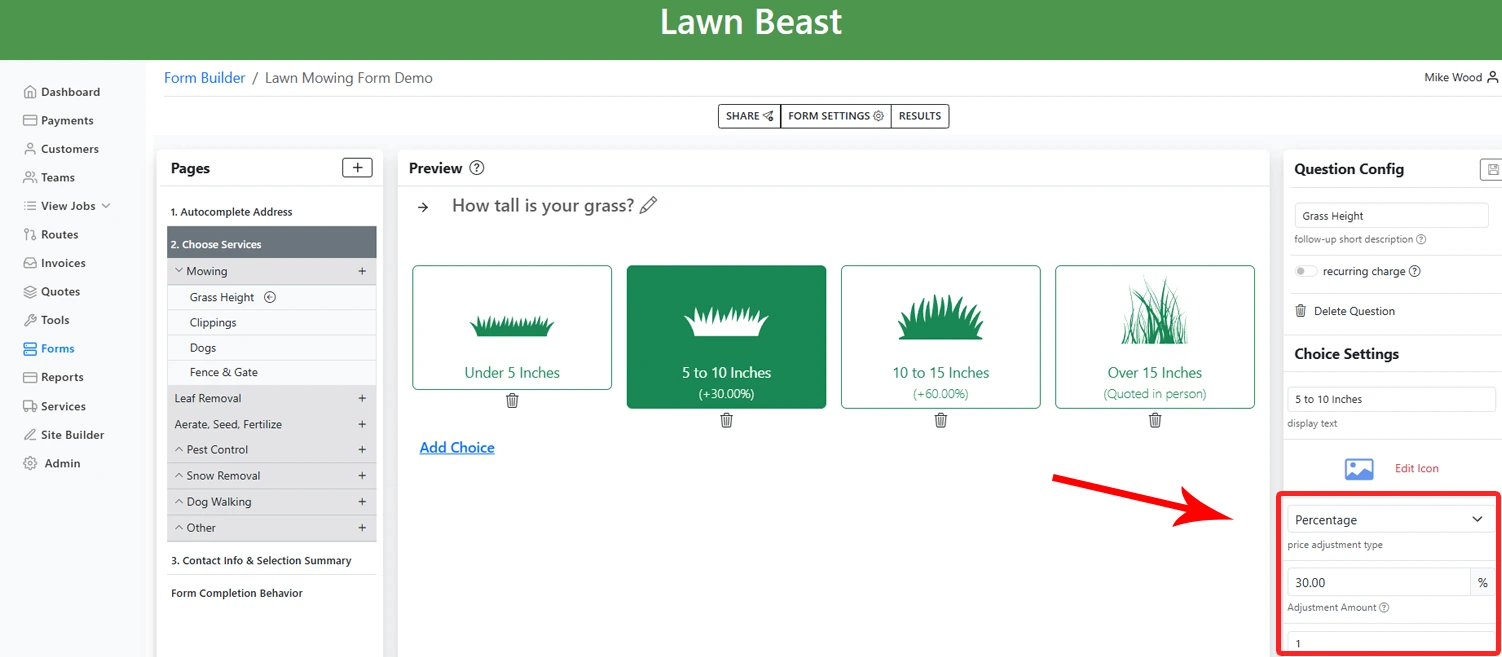Click Delete Question
This screenshot has height=657, width=1502.
1345,311
